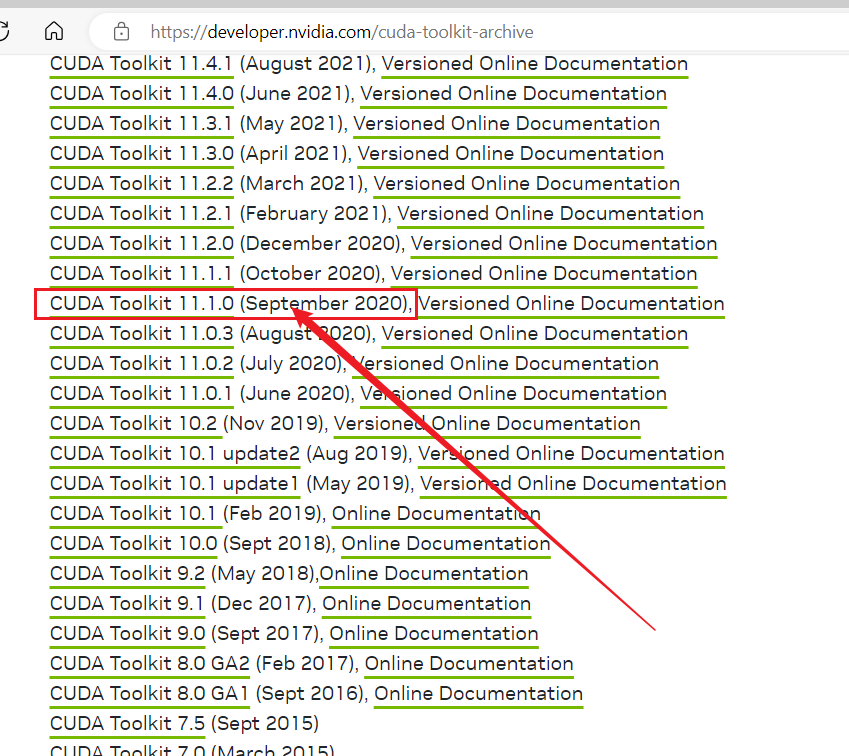The width and height of the screenshot is (849, 756).
Task: Open CUDA Toolkit 10.1 update1 link
Action: [174, 483]
